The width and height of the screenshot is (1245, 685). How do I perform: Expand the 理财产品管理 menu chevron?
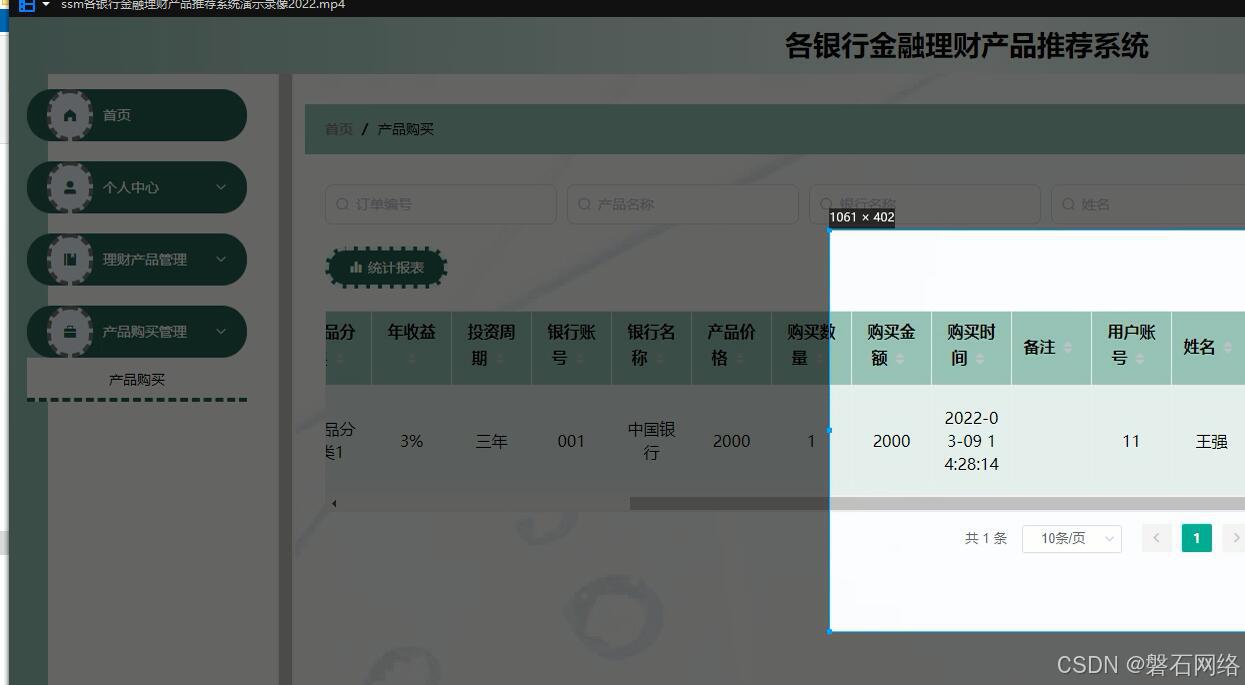[221, 259]
